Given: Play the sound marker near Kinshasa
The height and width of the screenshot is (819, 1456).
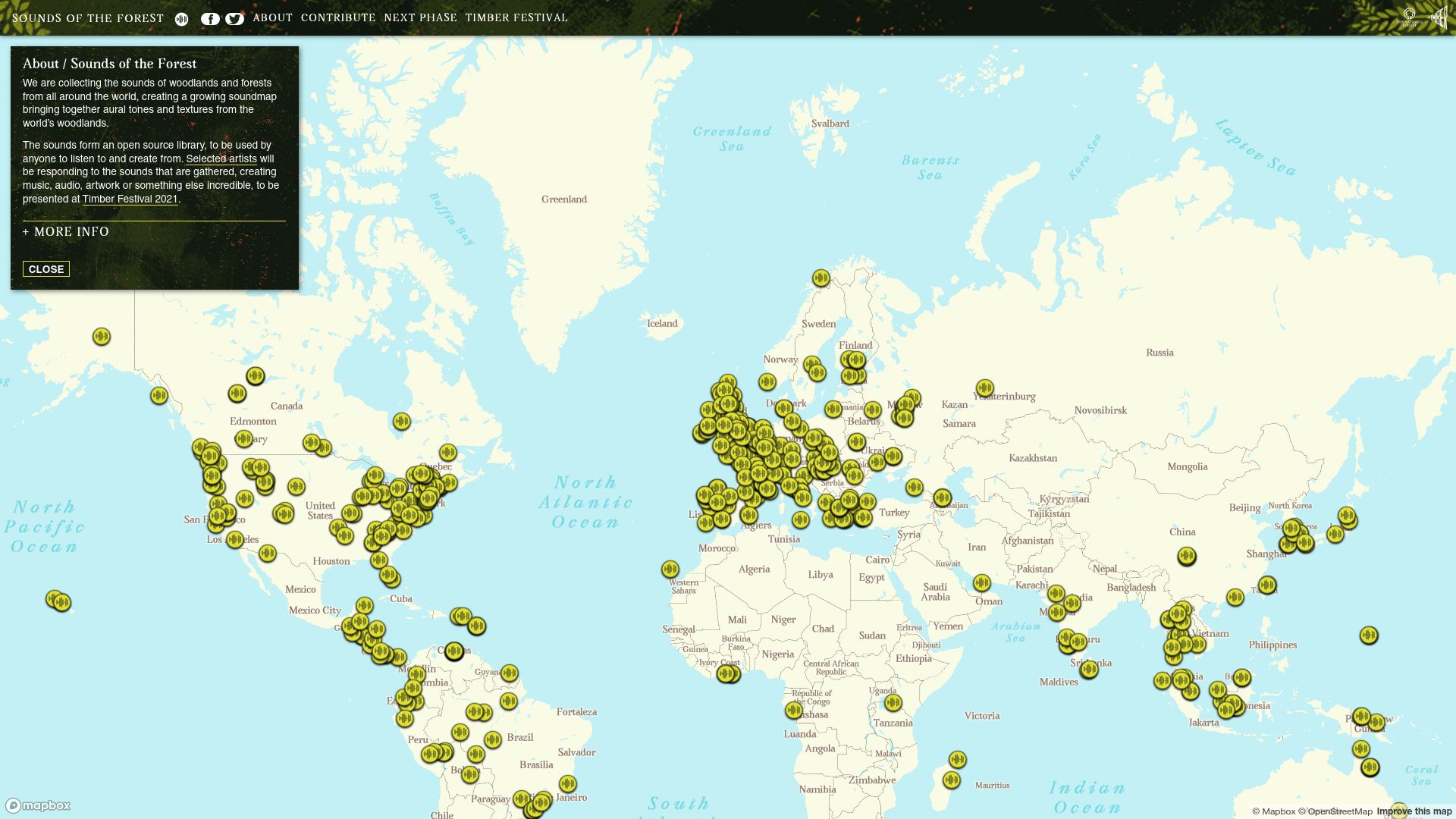Looking at the screenshot, I should click(x=794, y=711).
